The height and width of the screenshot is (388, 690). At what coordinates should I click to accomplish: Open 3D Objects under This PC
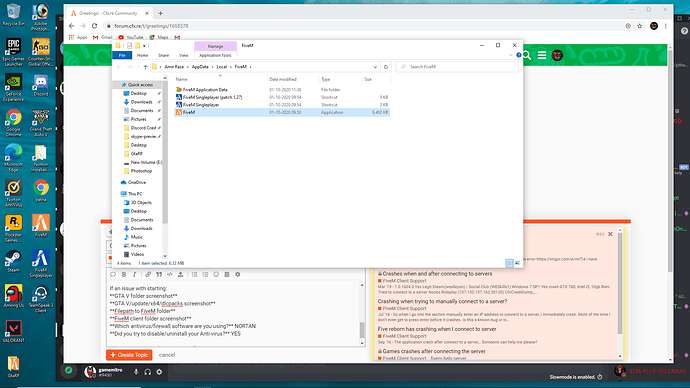point(141,203)
